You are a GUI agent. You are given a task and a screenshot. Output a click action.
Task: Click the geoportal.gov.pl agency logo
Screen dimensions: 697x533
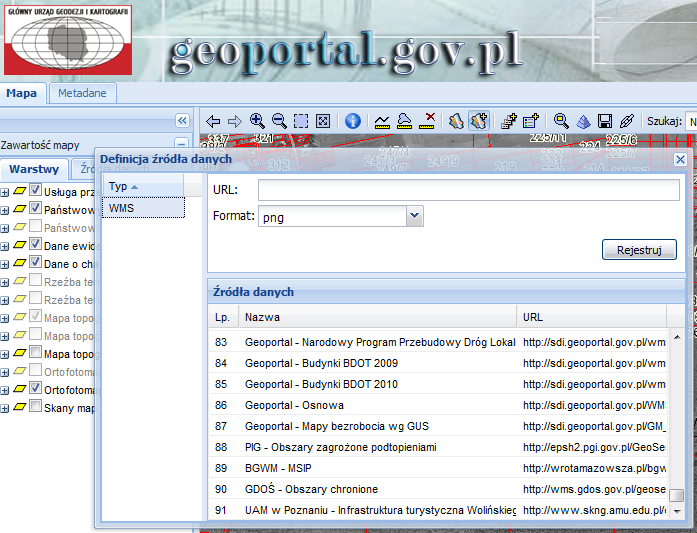[x=68, y=40]
